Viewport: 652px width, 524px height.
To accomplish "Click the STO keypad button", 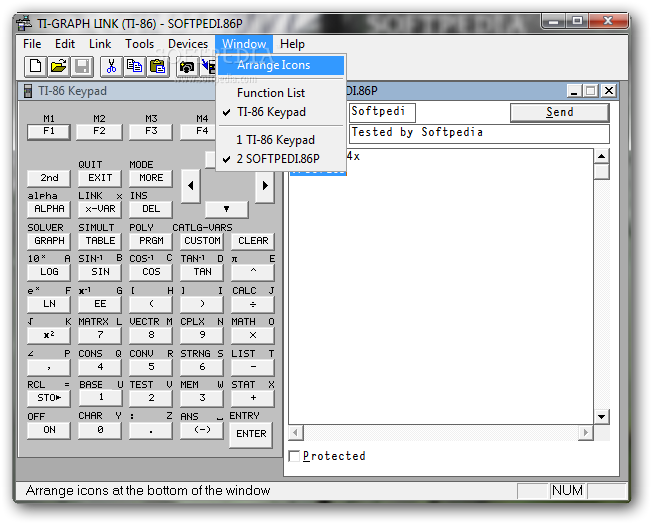I will tap(49, 398).
